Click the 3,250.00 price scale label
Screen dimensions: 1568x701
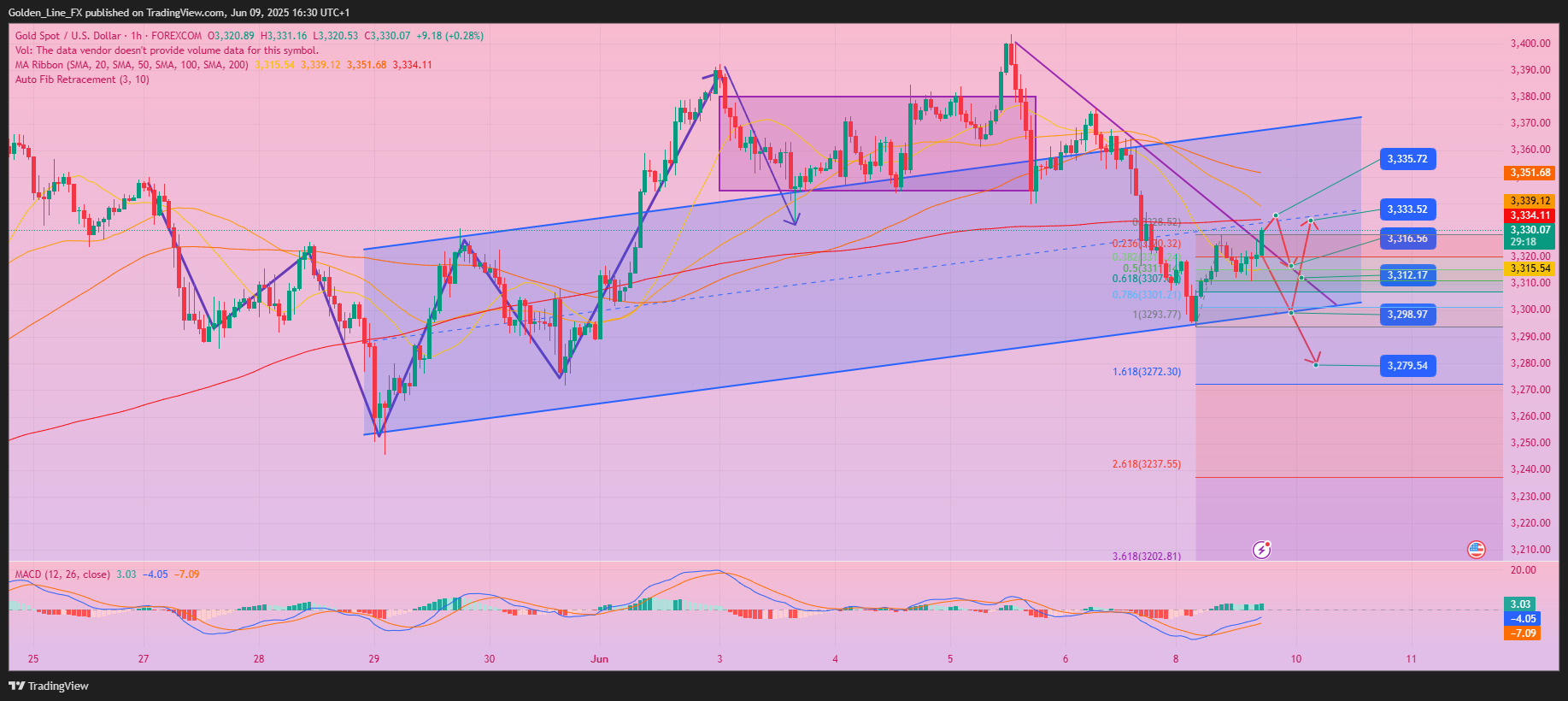point(1530,443)
